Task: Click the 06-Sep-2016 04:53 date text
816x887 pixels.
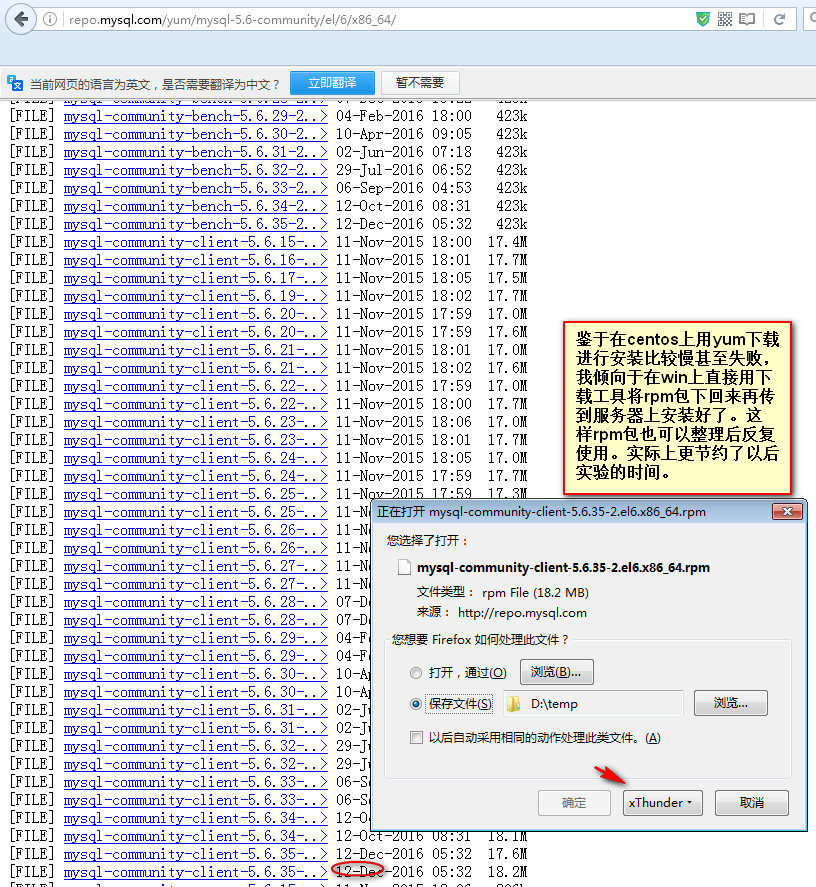Action: click(403, 188)
